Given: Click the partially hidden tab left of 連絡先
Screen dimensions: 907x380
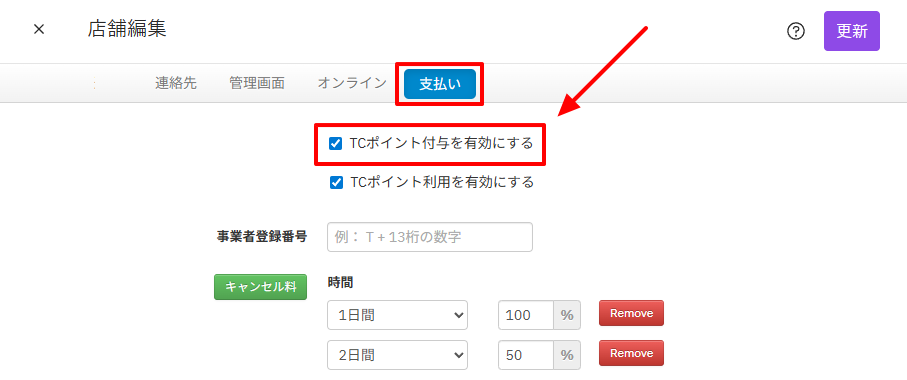Looking at the screenshot, I should click(x=94, y=83).
